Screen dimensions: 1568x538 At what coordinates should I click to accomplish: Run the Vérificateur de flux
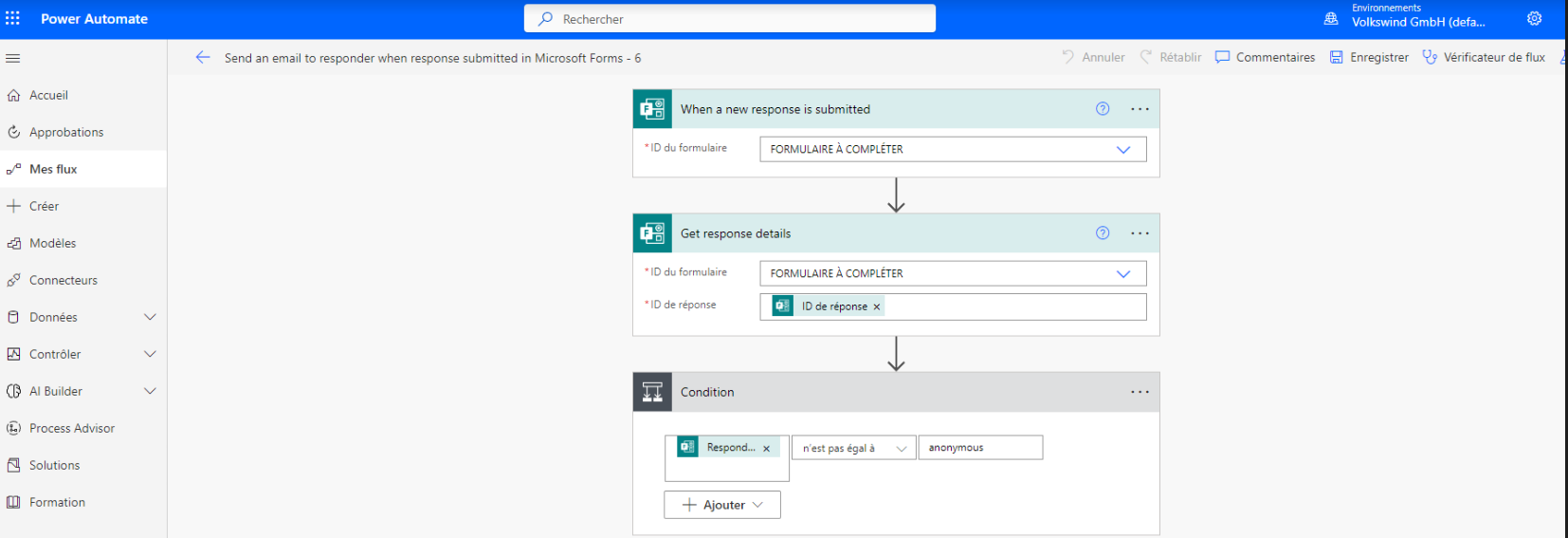tap(1484, 57)
